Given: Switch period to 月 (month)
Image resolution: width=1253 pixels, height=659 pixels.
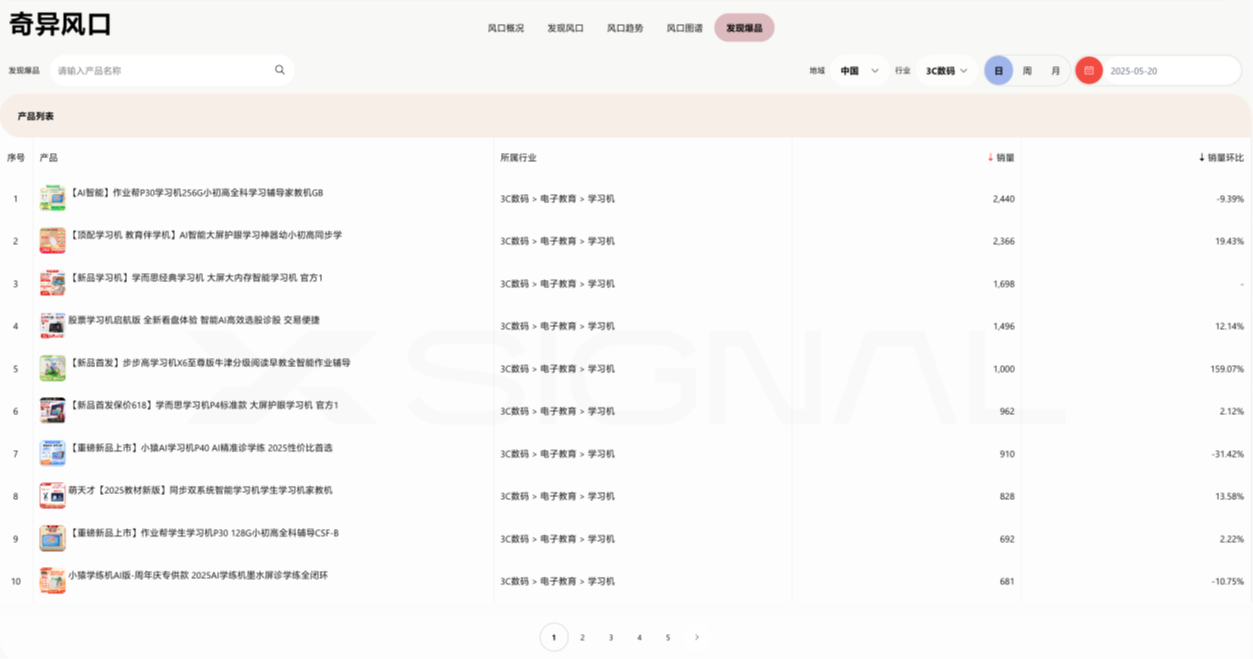Looking at the screenshot, I should tap(1055, 71).
